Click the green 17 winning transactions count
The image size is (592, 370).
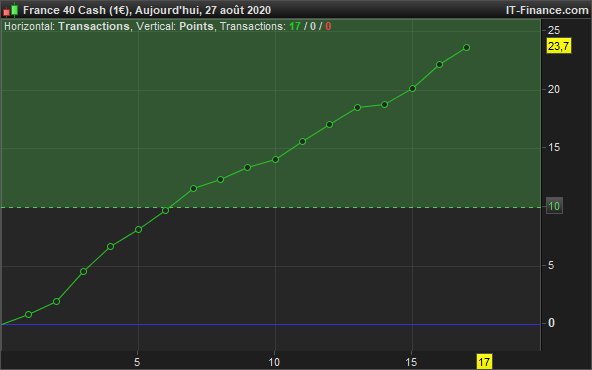point(295,26)
